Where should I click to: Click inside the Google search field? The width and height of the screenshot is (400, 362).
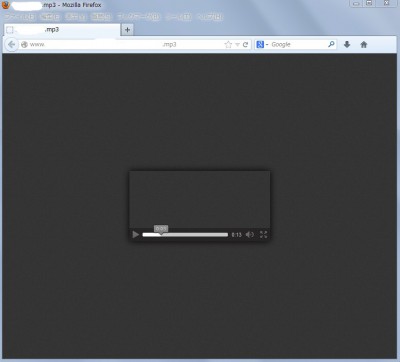pyautogui.click(x=298, y=44)
